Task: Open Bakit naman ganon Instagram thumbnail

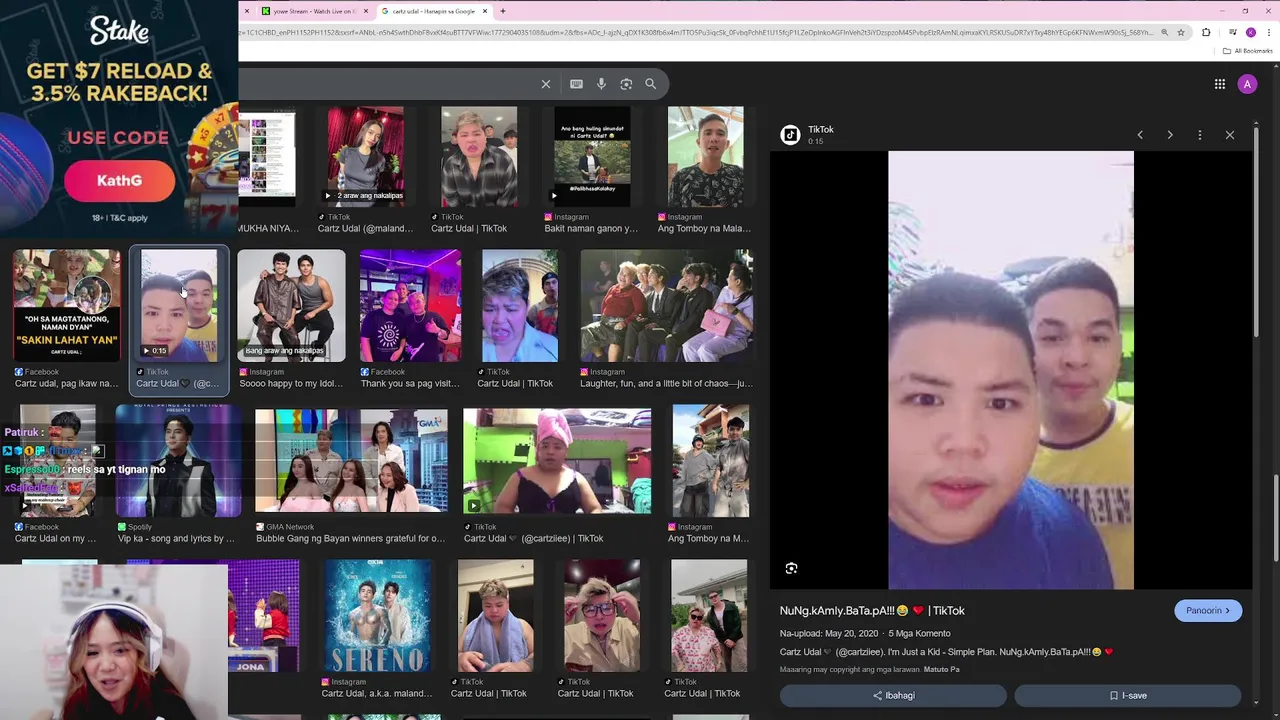Action: (592, 156)
